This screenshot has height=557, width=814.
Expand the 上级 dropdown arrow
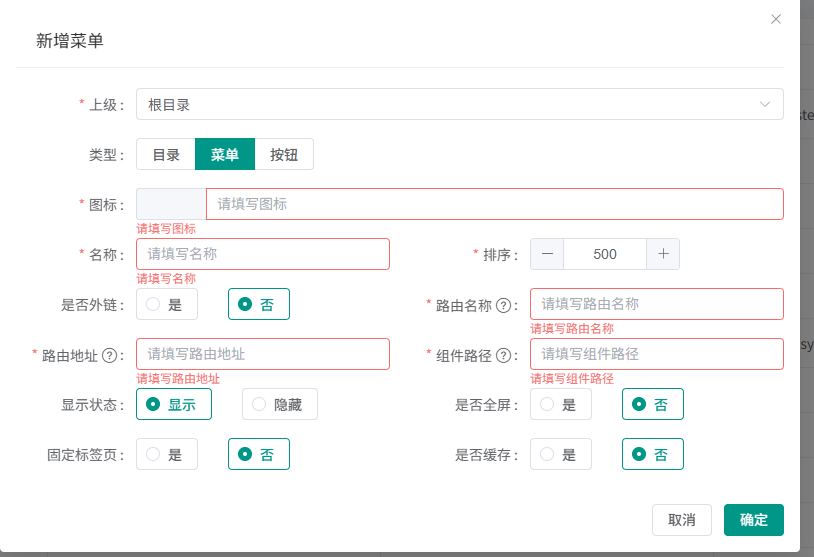(x=765, y=104)
